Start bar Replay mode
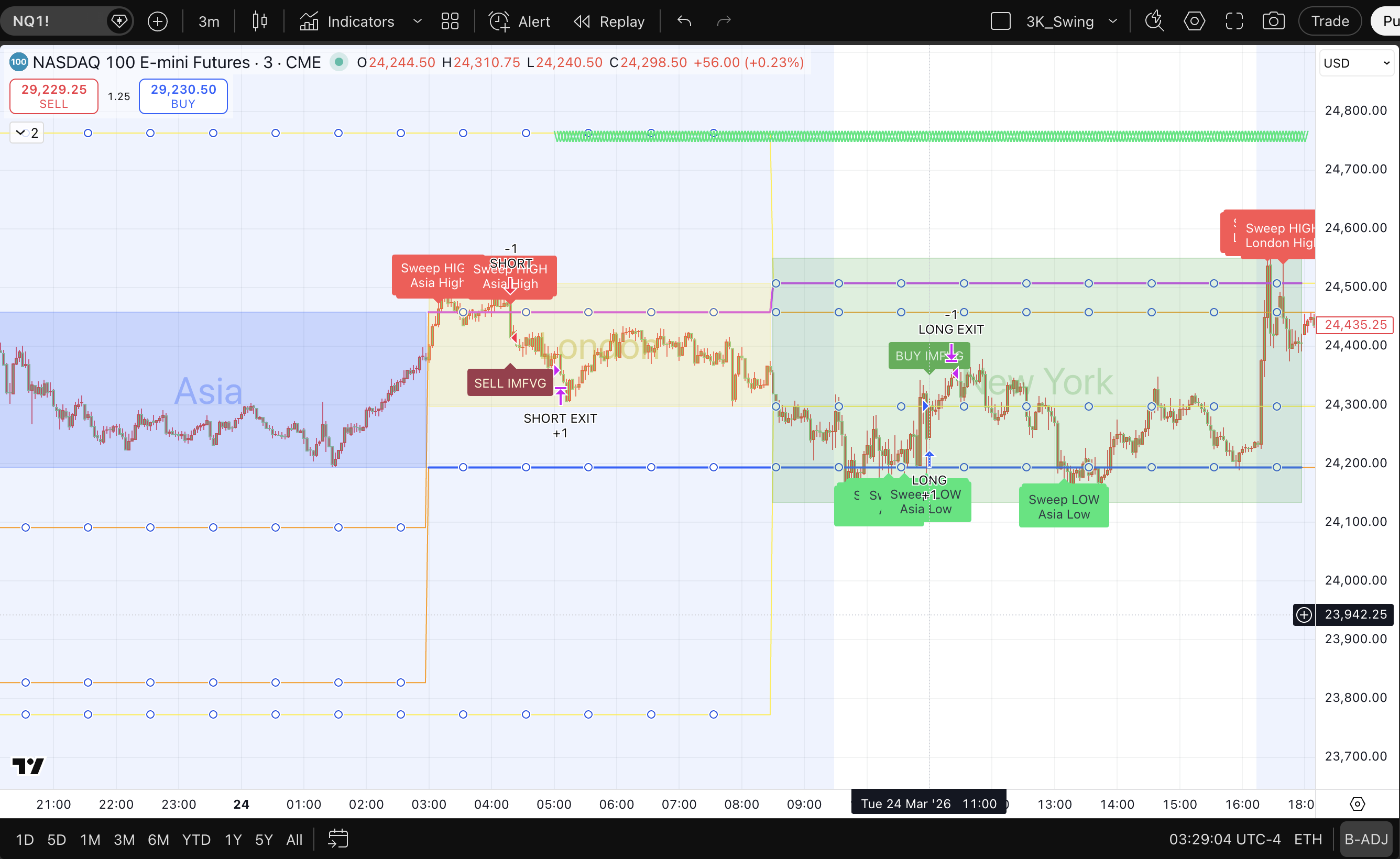 tap(609, 21)
